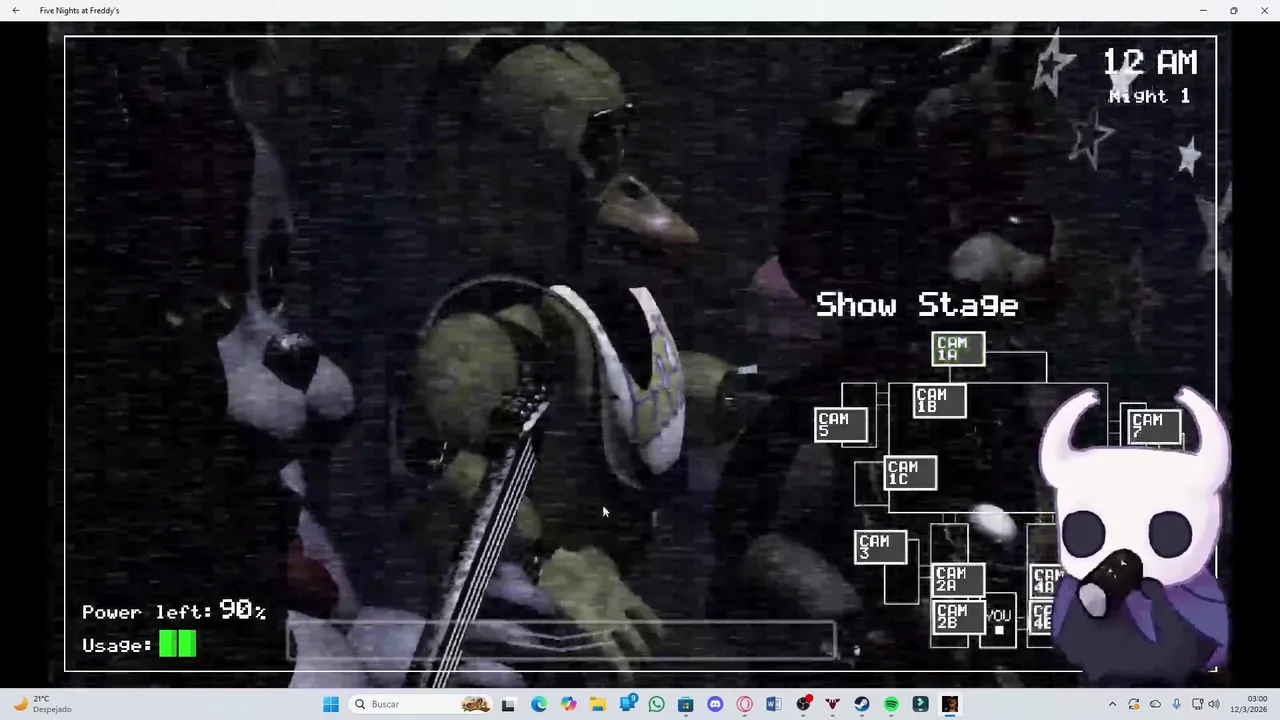The width and height of the screenshot is (1280, 720).
Task: Expand hidden system tray icons chevron
Action: (x=1112, y=704)
